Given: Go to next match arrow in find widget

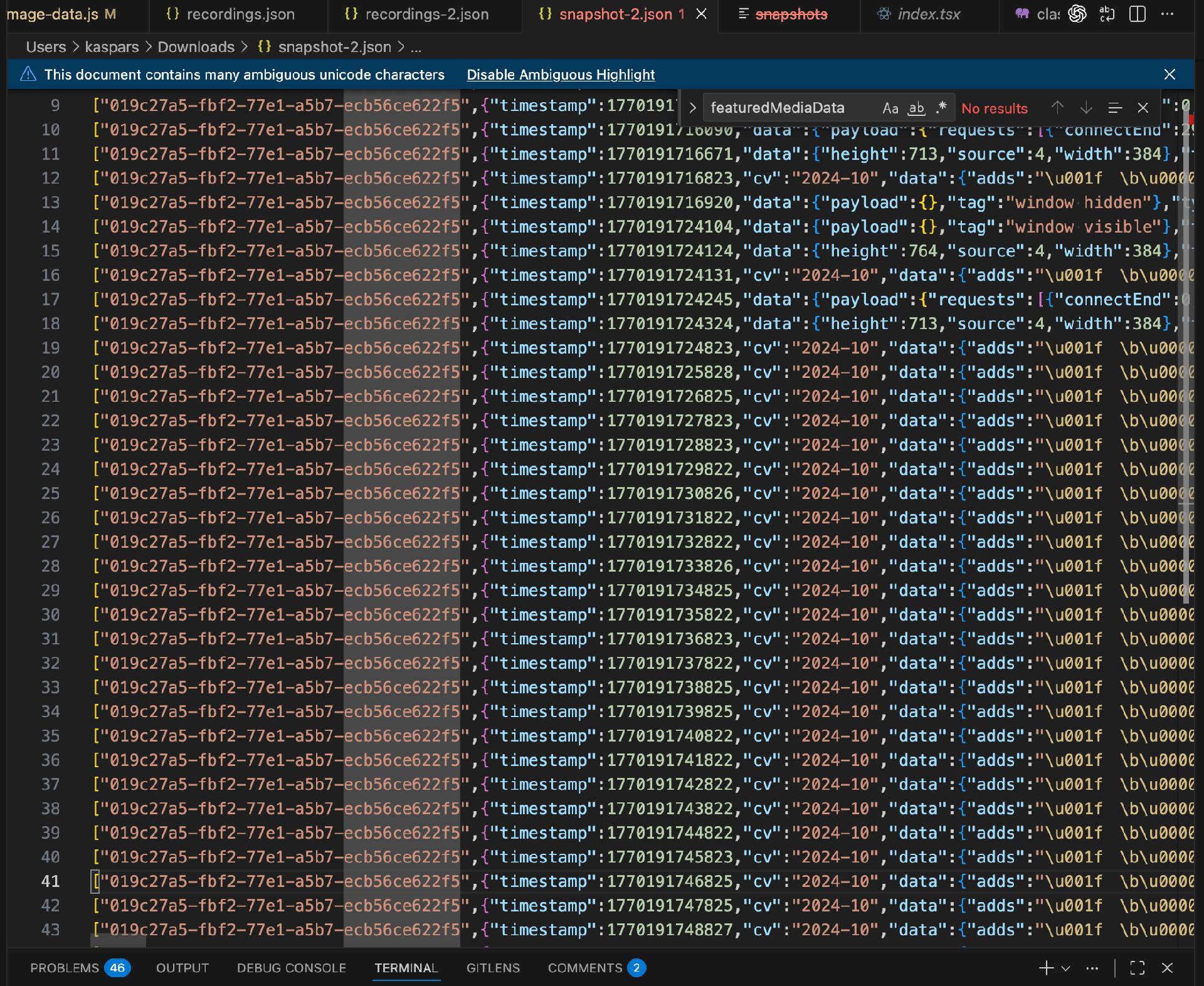Looking at the screenshot, I should [1086, 108].
